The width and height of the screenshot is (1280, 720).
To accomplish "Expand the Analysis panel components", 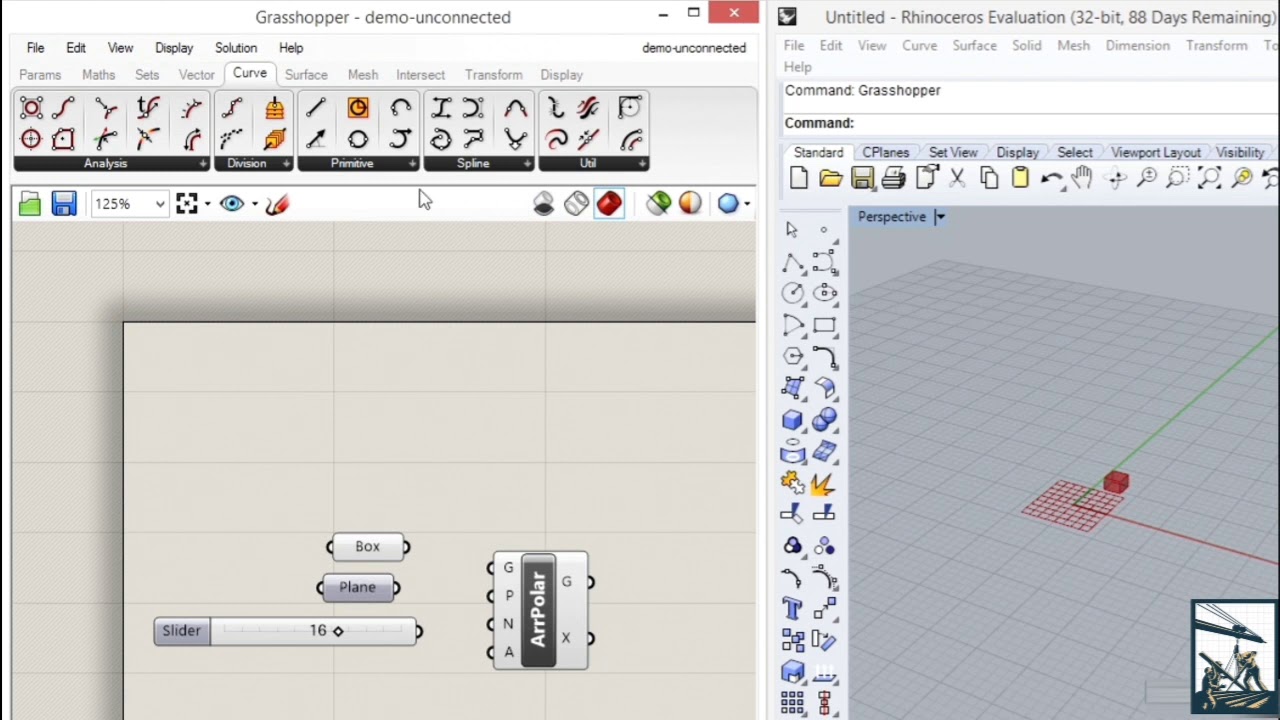I will click(203, 164).
